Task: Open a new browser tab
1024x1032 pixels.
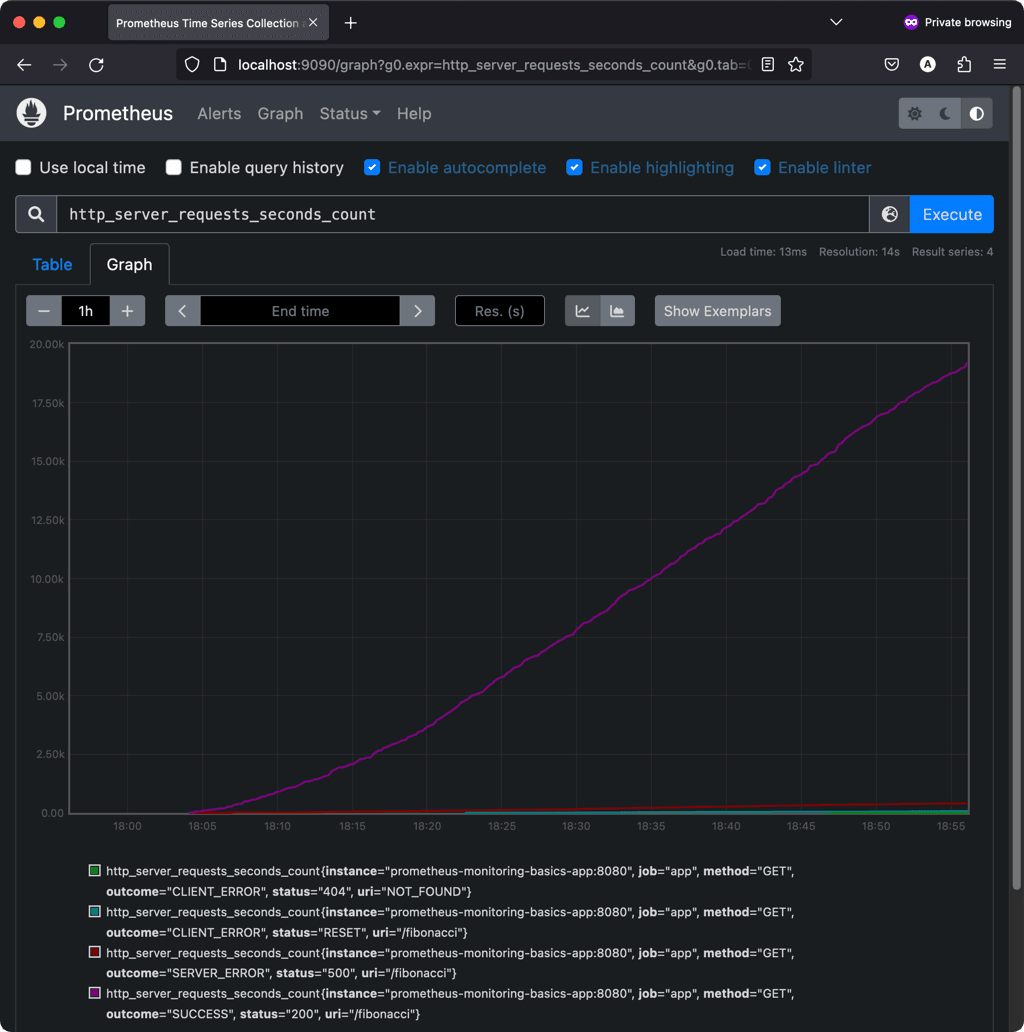Action: point(351,23)
